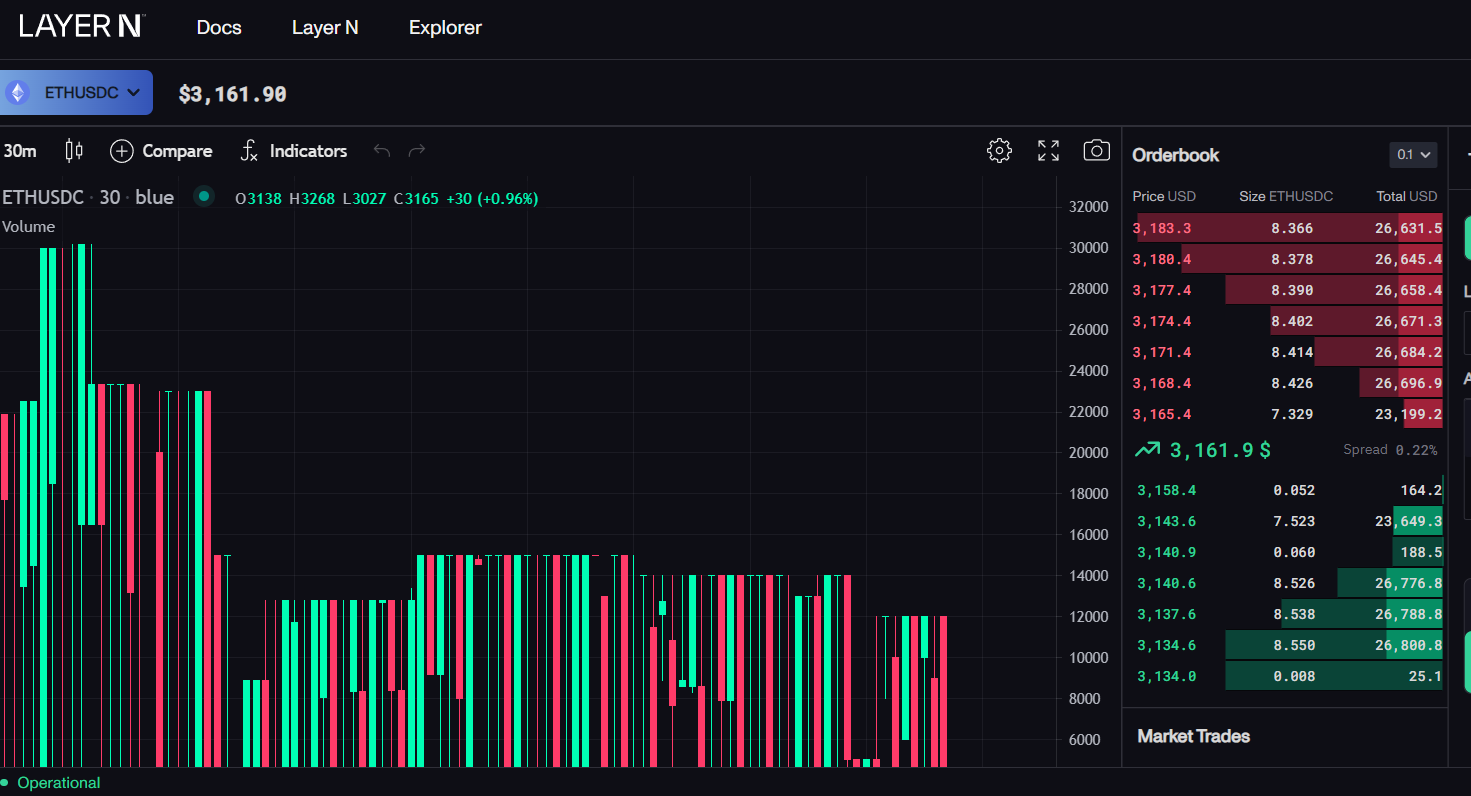The width and height of the screenshot is (1471, 796).
Task: Select the bid price 3,158.4 row
Action: pos(1287,490)
